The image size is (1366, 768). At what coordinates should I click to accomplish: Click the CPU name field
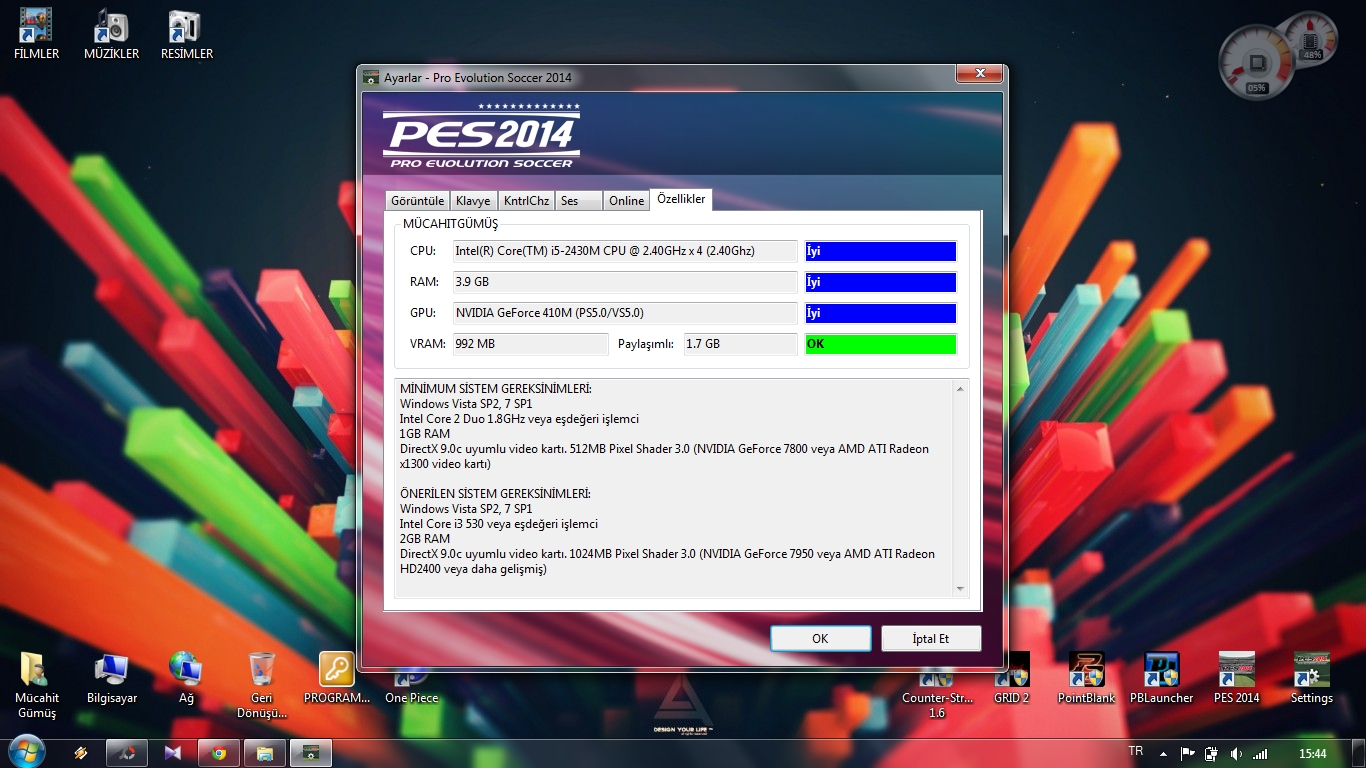[625, 251]
